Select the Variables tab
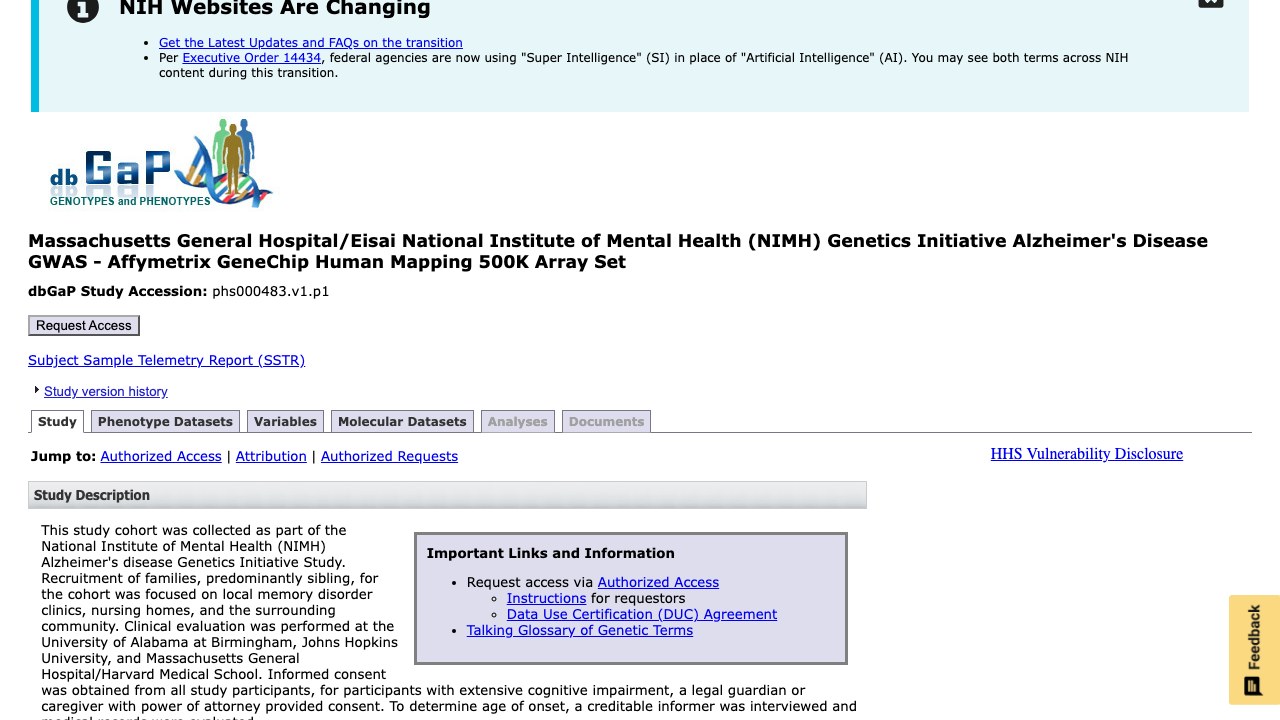The image size is (1280, 720). (x=285, y=422)
